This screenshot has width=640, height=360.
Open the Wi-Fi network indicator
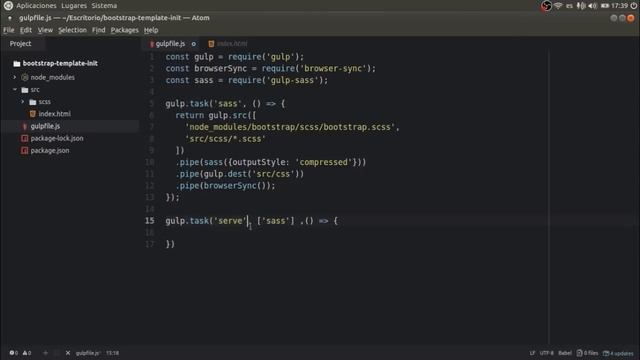[x=558, y=6]
